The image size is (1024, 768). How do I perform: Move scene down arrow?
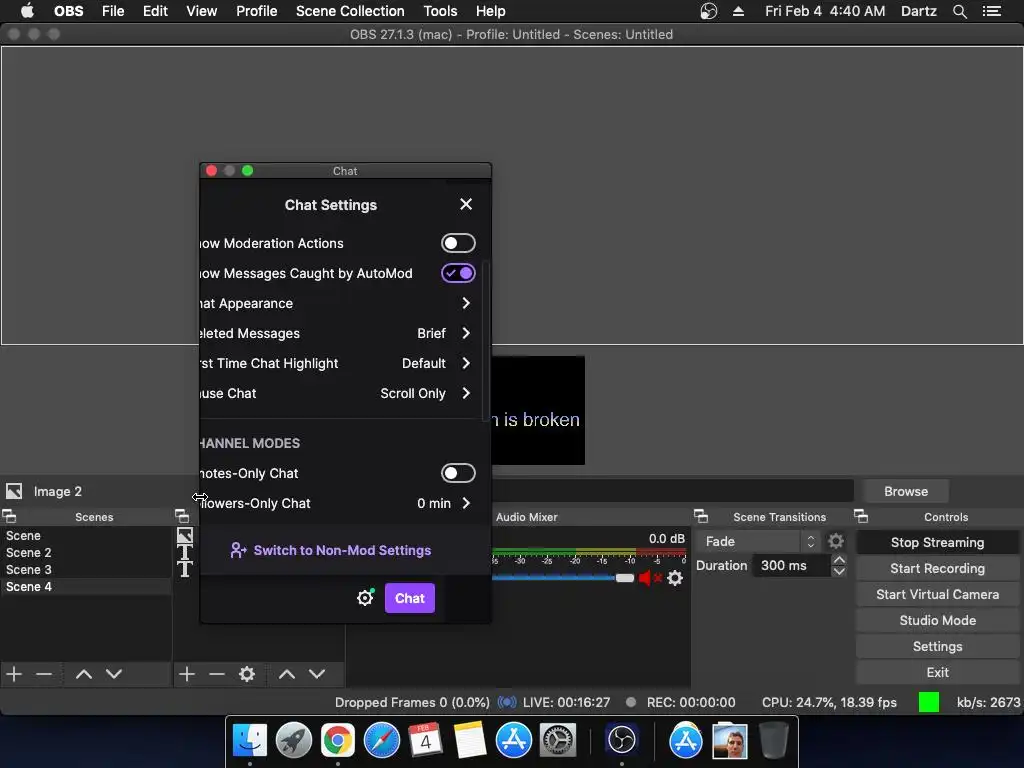click(114, 674)
